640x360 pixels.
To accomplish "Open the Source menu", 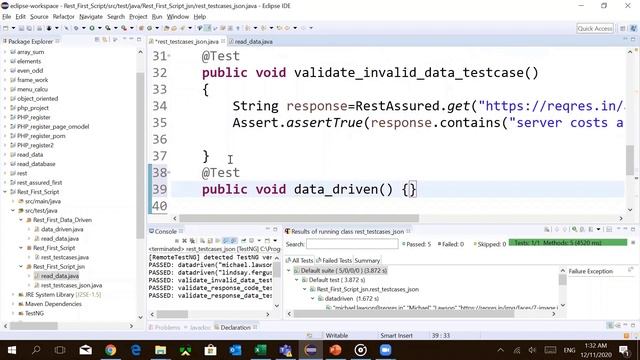I will [x=39, y=17].
